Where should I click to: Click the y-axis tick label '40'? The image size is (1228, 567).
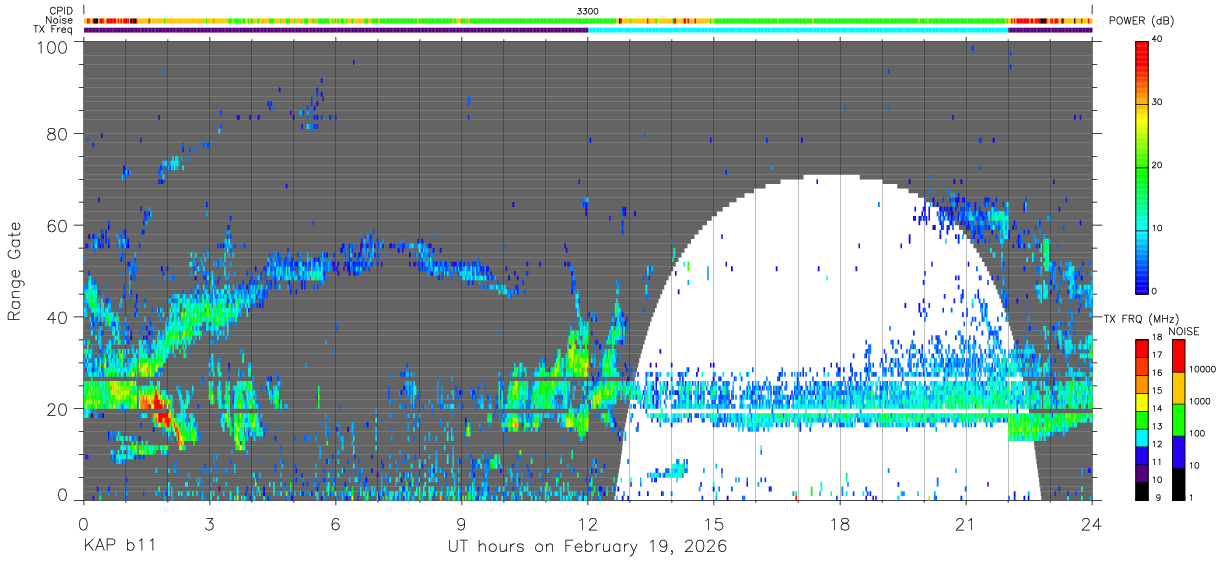coord(56,318)
